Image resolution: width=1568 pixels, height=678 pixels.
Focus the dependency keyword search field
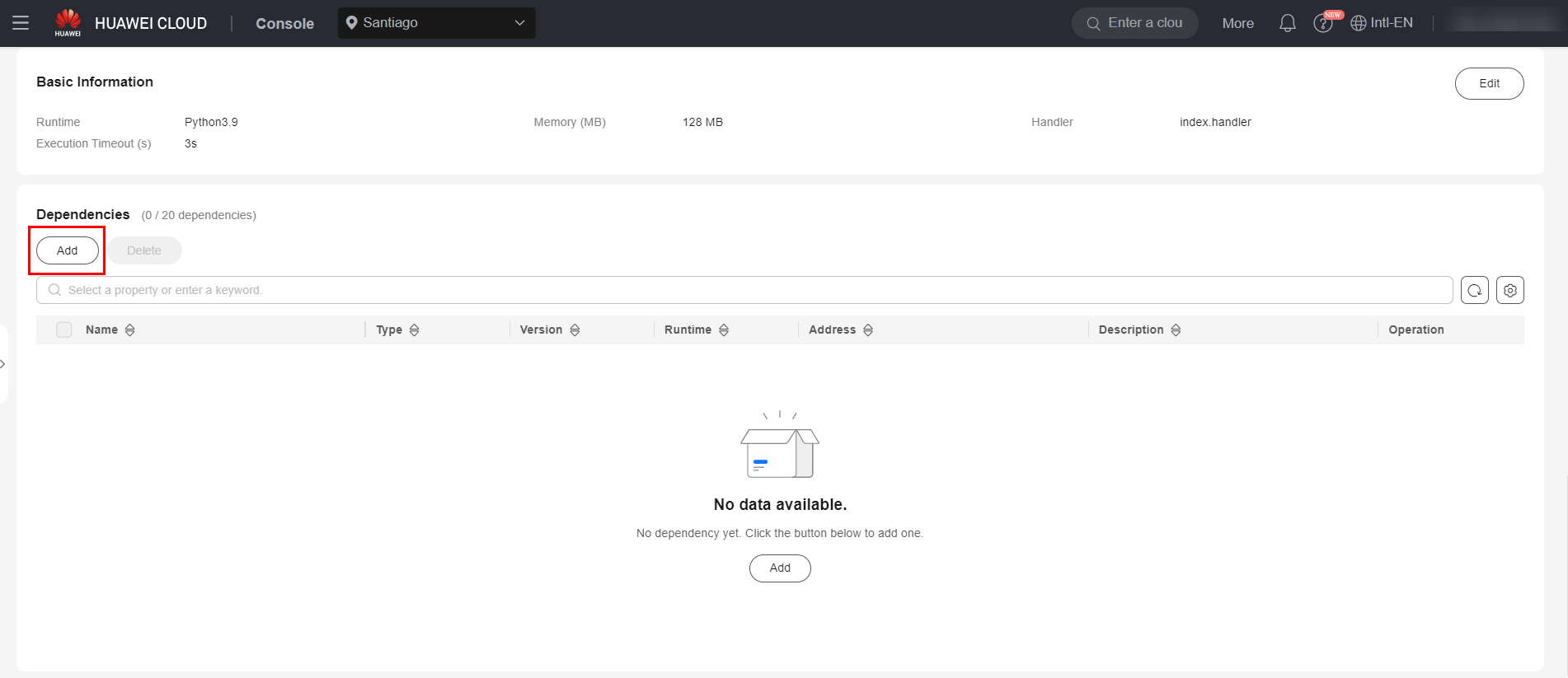click(x=742, y=290)
